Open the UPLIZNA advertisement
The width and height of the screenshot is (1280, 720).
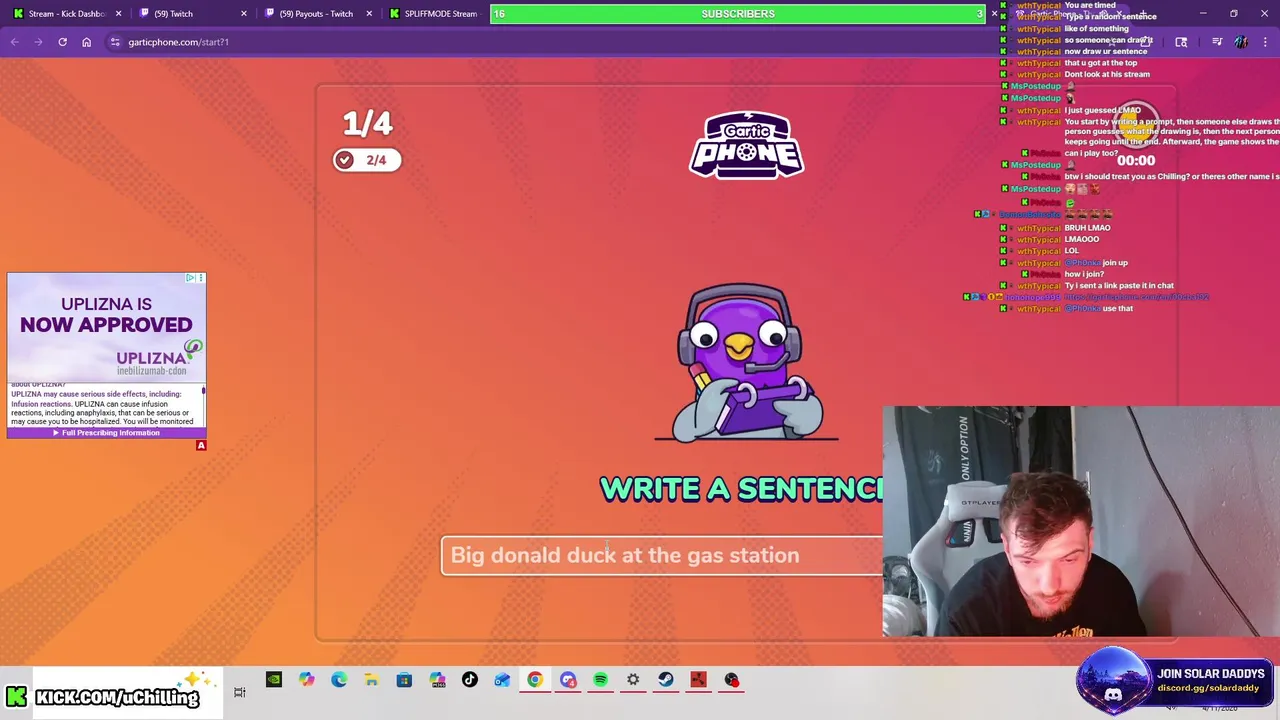click(x=106, y=355)
